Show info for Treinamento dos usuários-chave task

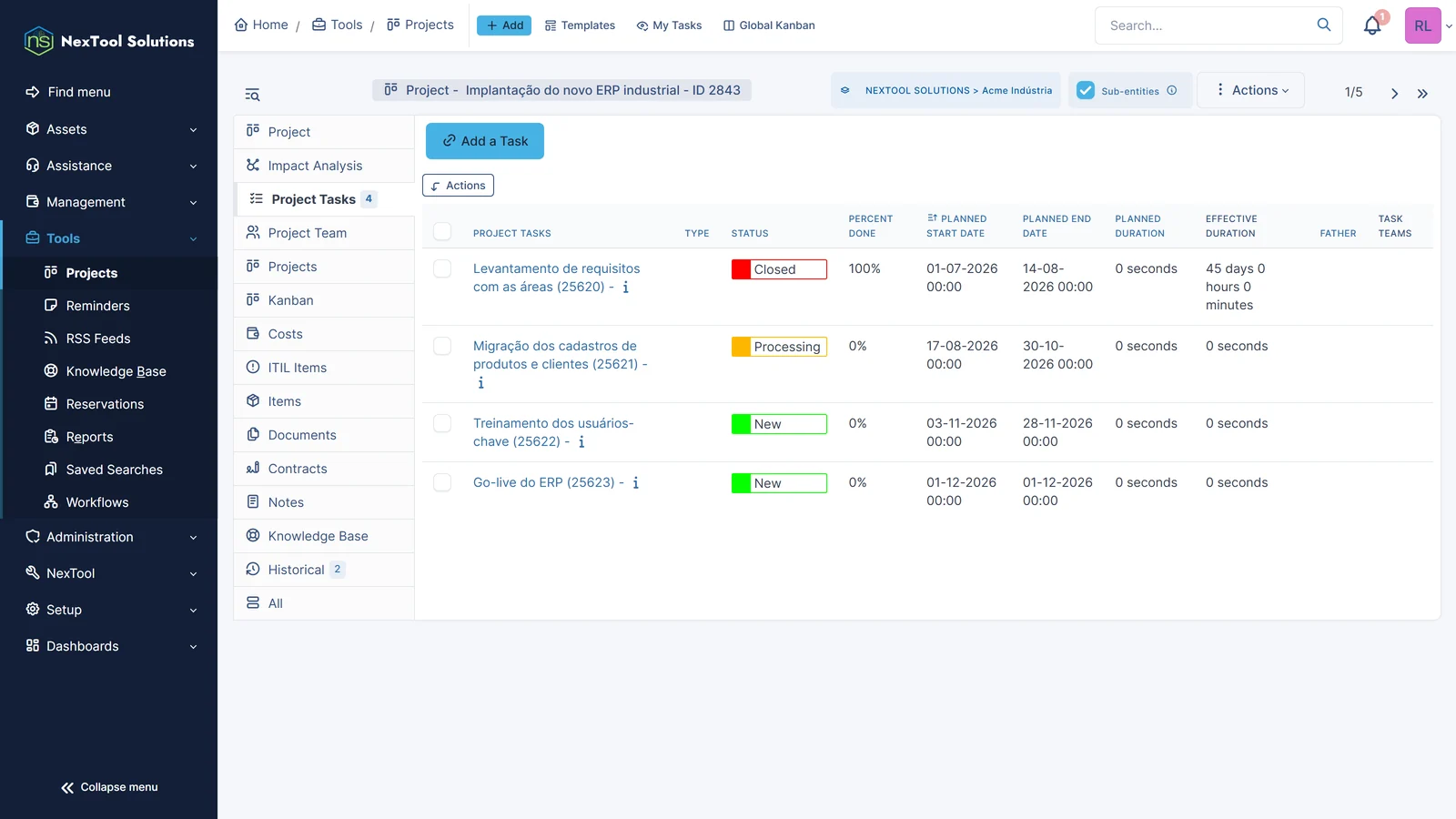point(581,441)
